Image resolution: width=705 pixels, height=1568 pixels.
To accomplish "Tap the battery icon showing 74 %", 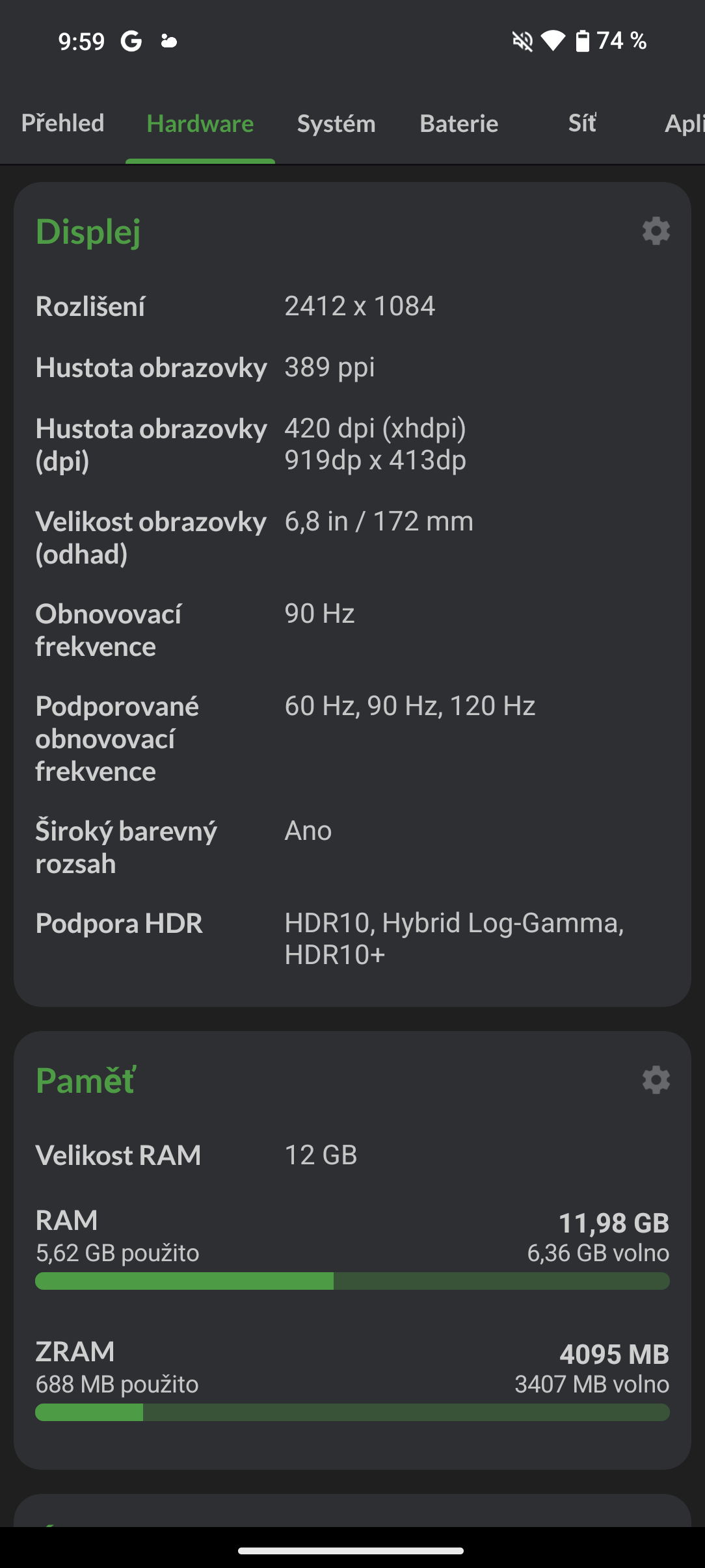I will click(582, 41).
